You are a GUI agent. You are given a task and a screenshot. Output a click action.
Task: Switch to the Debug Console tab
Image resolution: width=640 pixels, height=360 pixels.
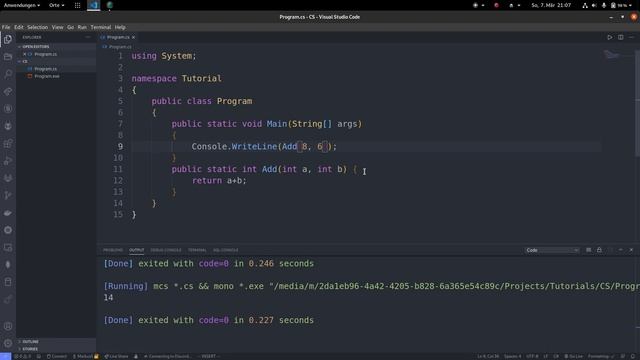166,250
